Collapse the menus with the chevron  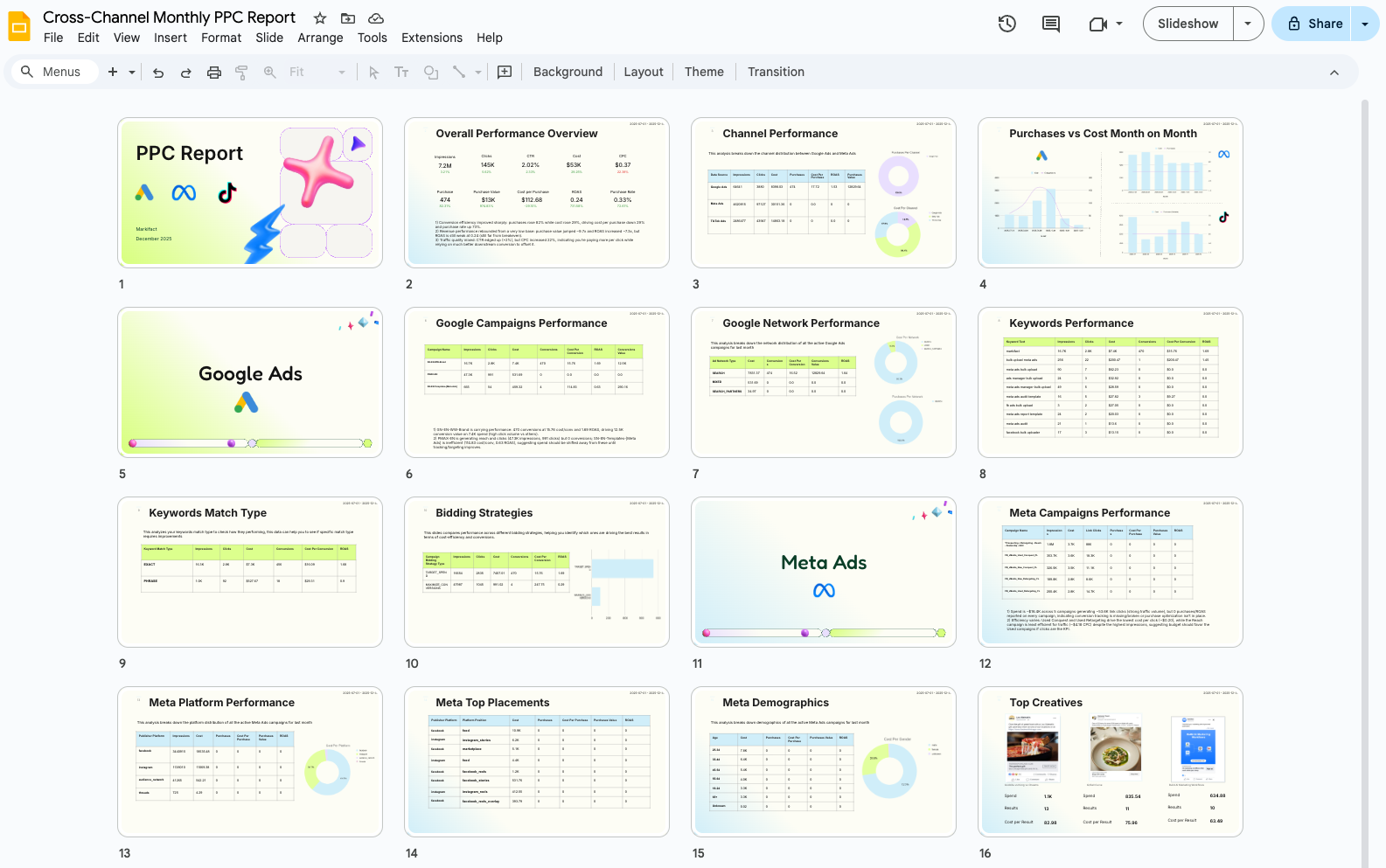1334,73
